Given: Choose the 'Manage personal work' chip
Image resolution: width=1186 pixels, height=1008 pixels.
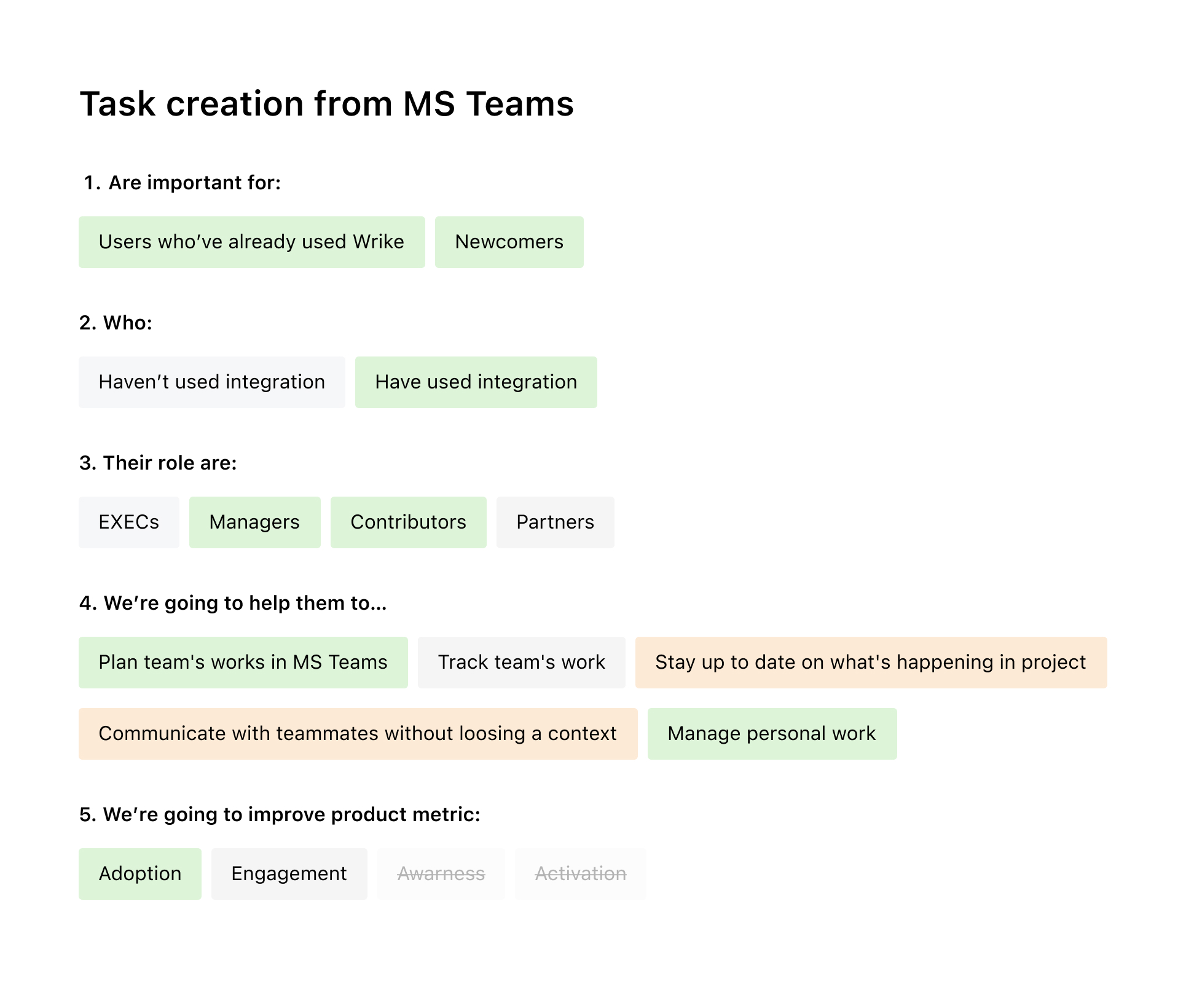Looking at the screenshot, I should point(772,733).
